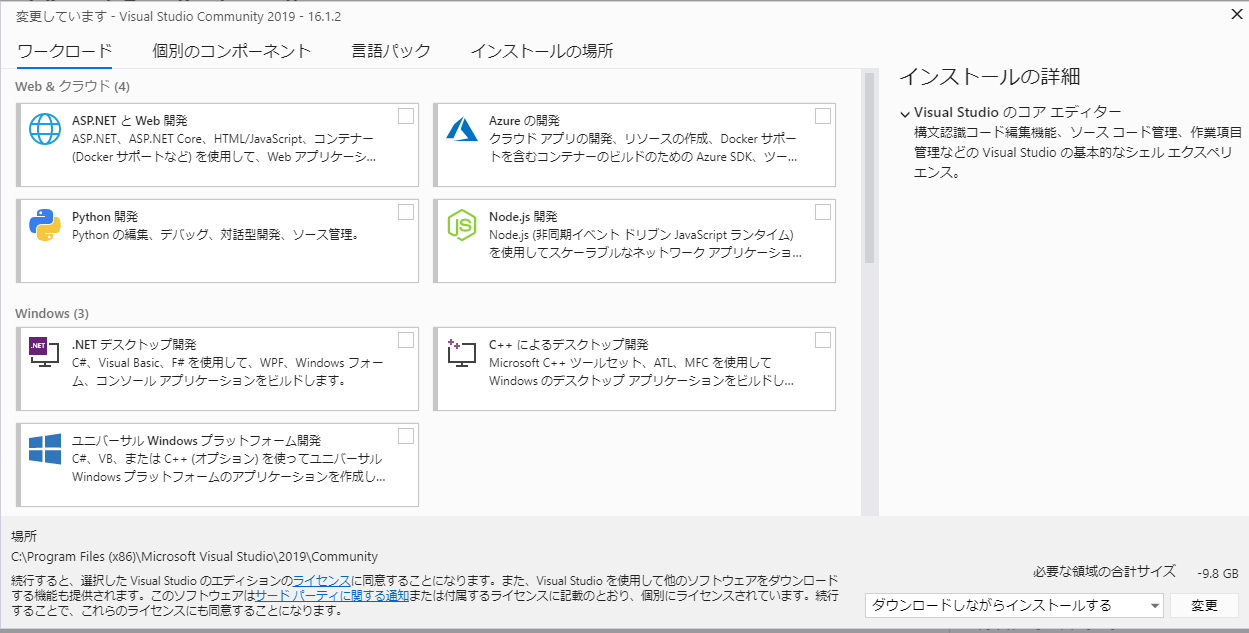Click the Azure development logo icon
The height and width of the screenshot is (633, 1249).
coord(462,128)
